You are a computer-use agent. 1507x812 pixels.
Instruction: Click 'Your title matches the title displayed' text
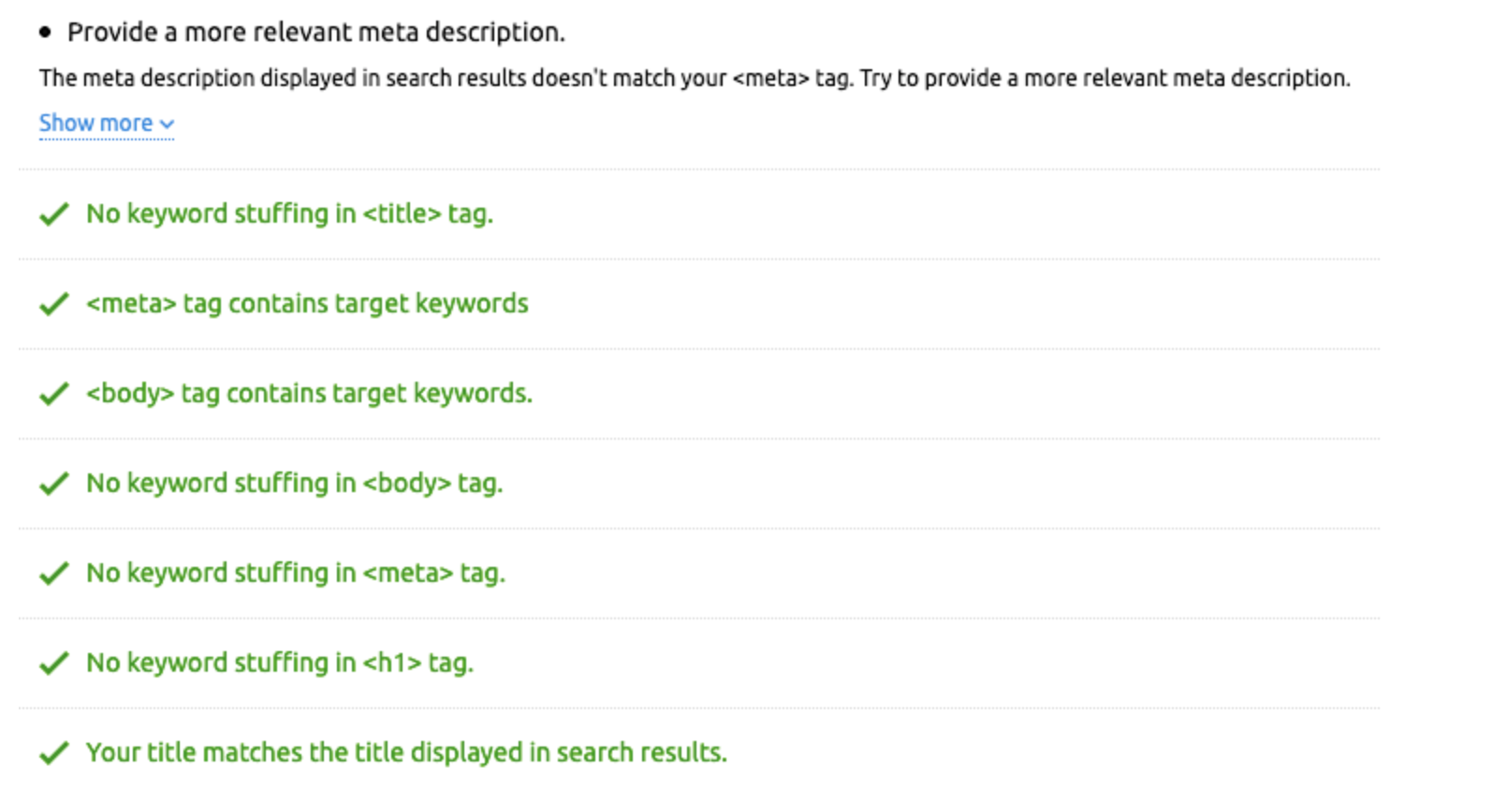pyautogui.click(x=406, y=753)
